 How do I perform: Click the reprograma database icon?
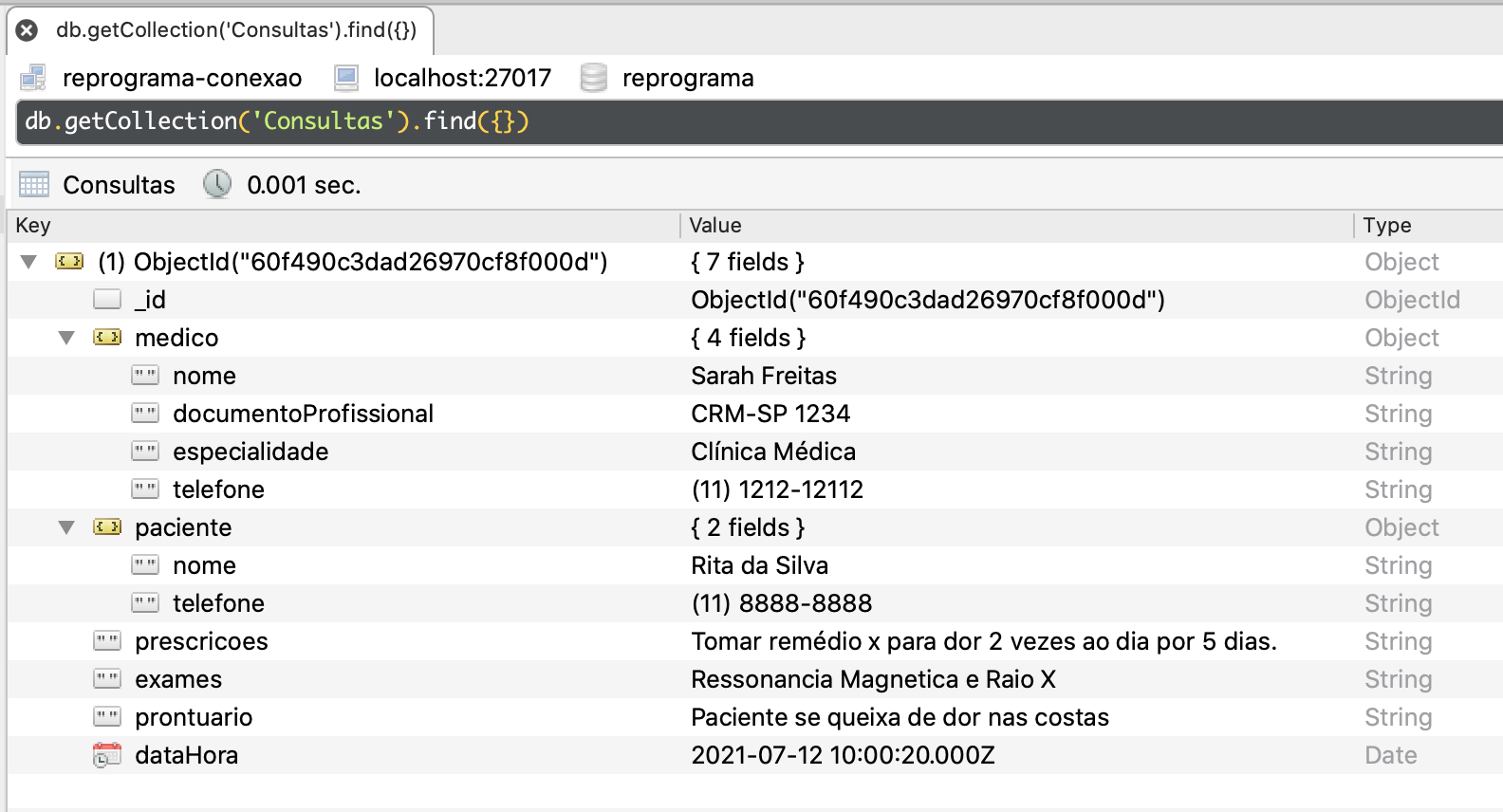[594, 78]
